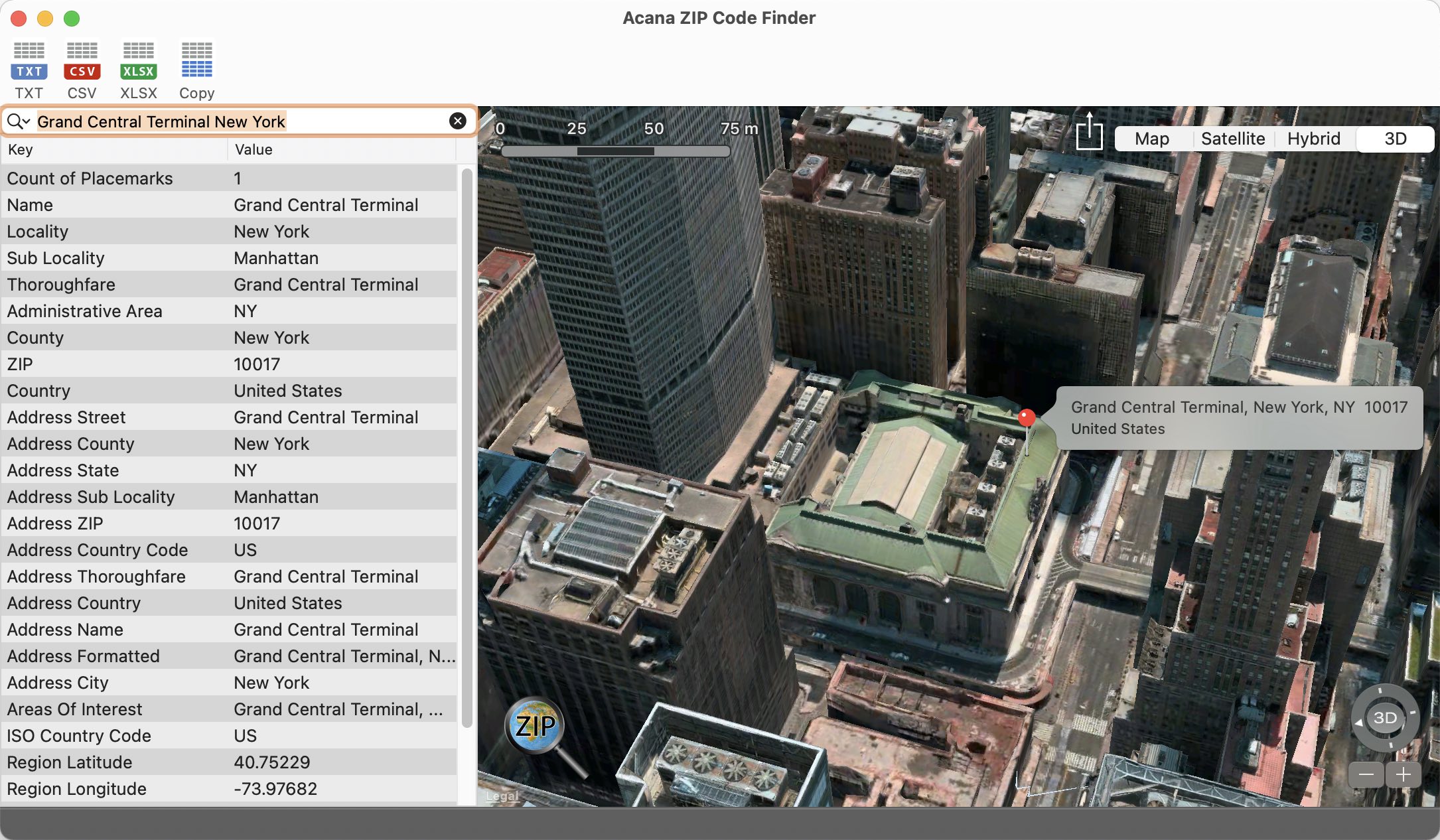This screenshot has height=840, width=1440.
Task: Select the Address Sub Locality row
Action: tap(229, 497)
